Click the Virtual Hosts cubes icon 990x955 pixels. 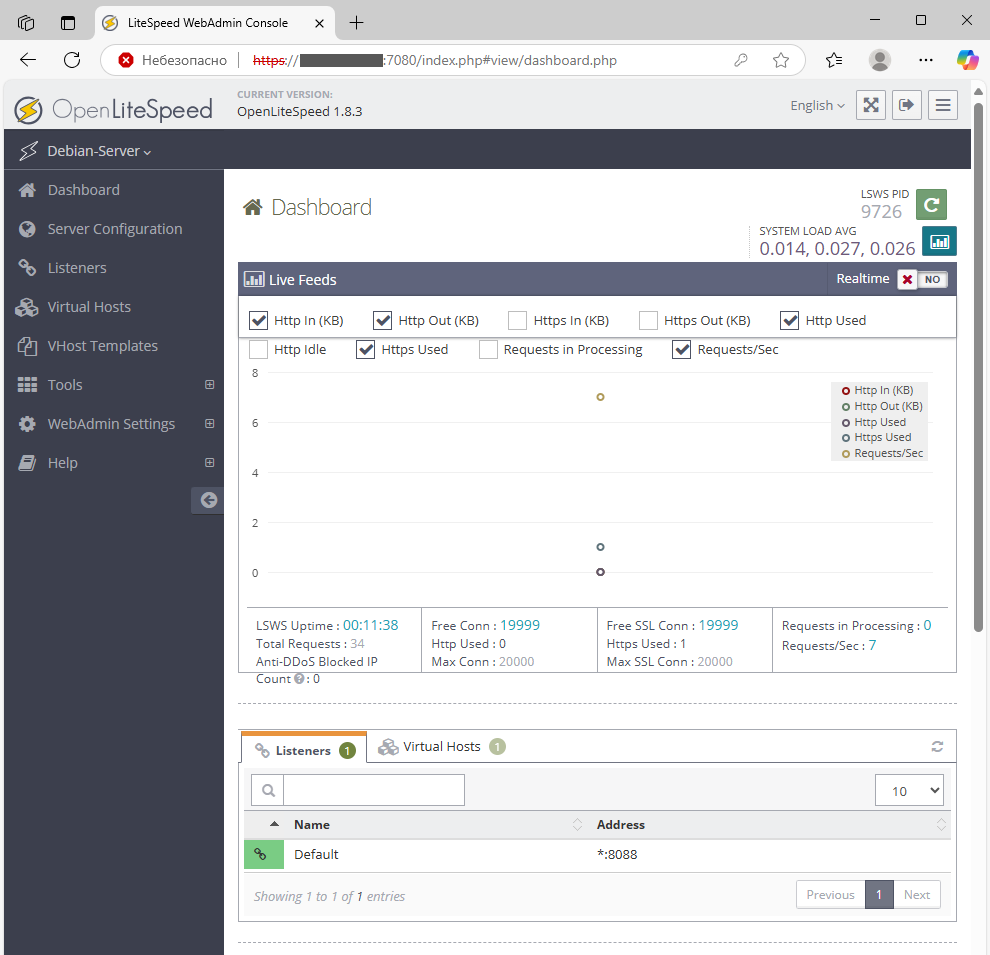coord(27,307)
